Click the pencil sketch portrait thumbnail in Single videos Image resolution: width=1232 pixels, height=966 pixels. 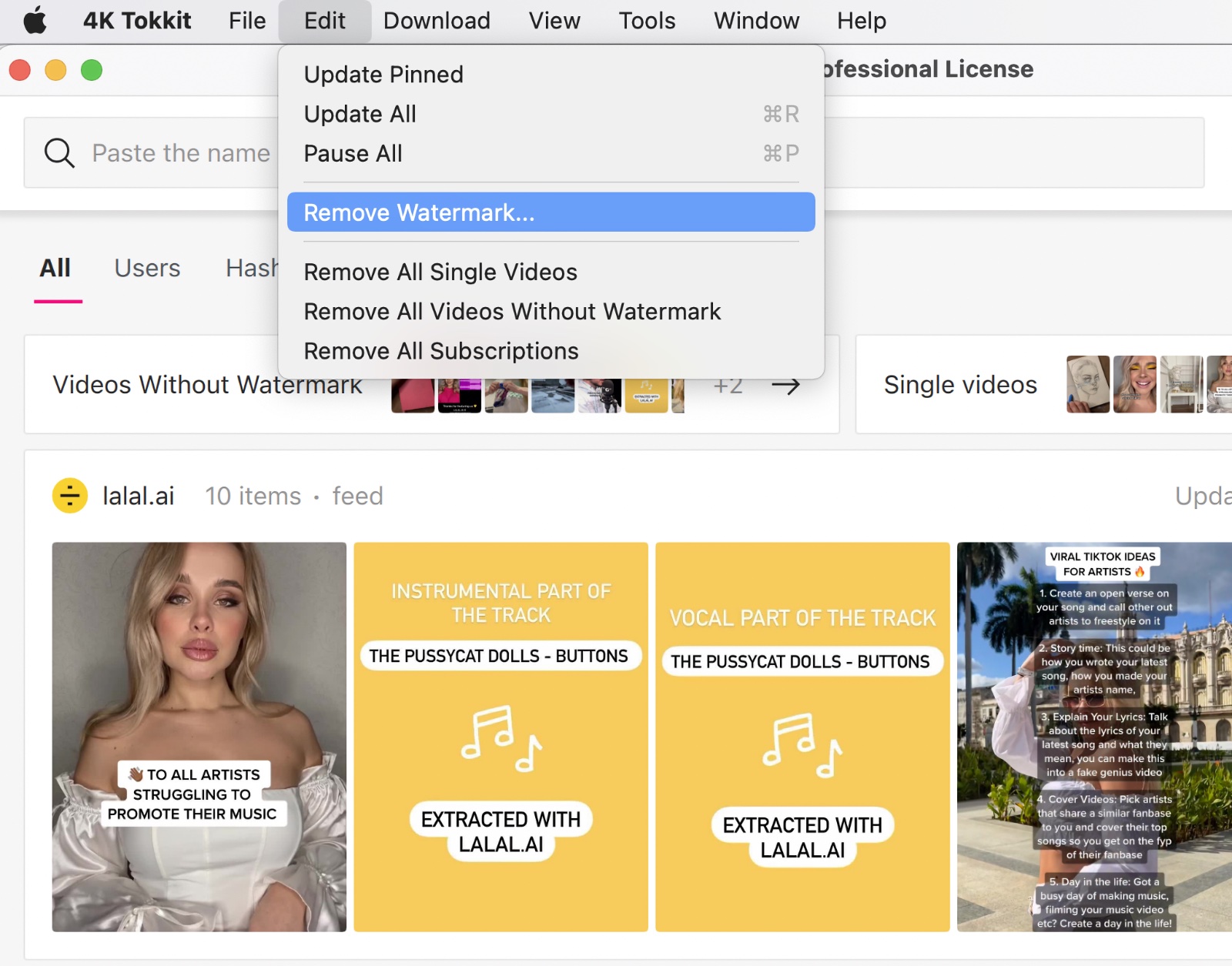pyautogui.click(x=1088, y=384)
